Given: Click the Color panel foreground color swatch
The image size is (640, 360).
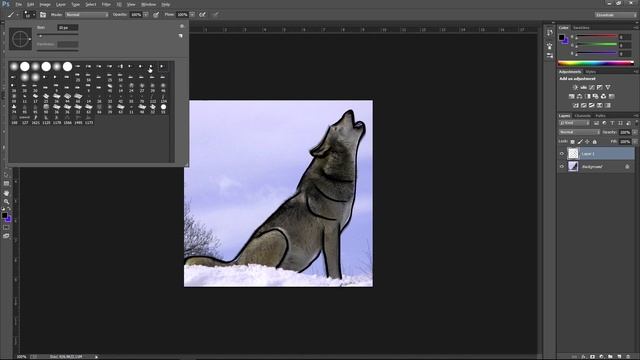Looking at the screenshot, I should 562,37.
